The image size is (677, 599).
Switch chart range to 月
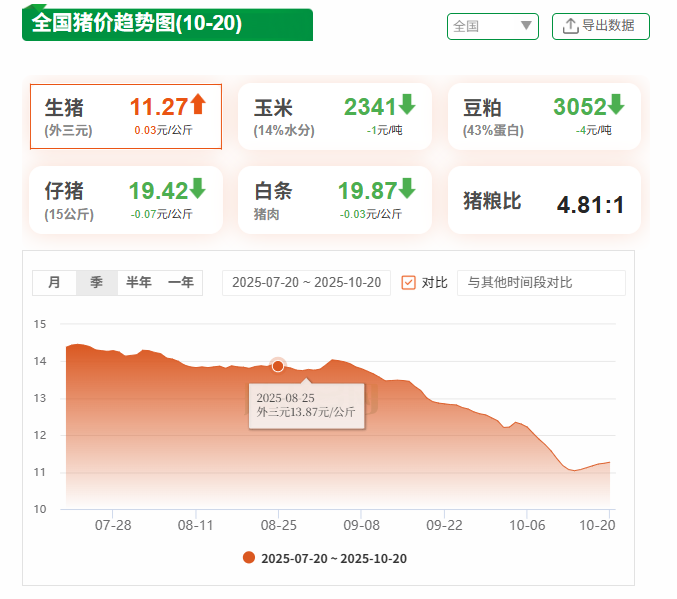pyautogui.click(x=54, y=283)
